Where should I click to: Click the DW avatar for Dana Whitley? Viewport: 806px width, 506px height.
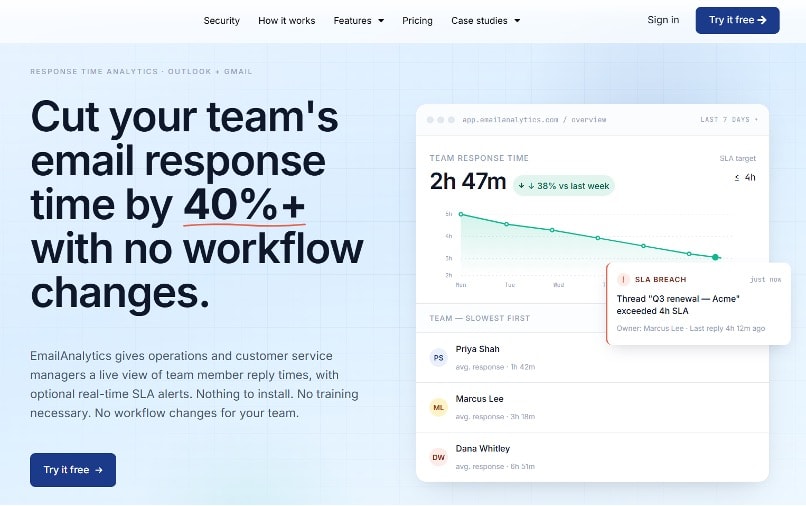pos(438,457)
